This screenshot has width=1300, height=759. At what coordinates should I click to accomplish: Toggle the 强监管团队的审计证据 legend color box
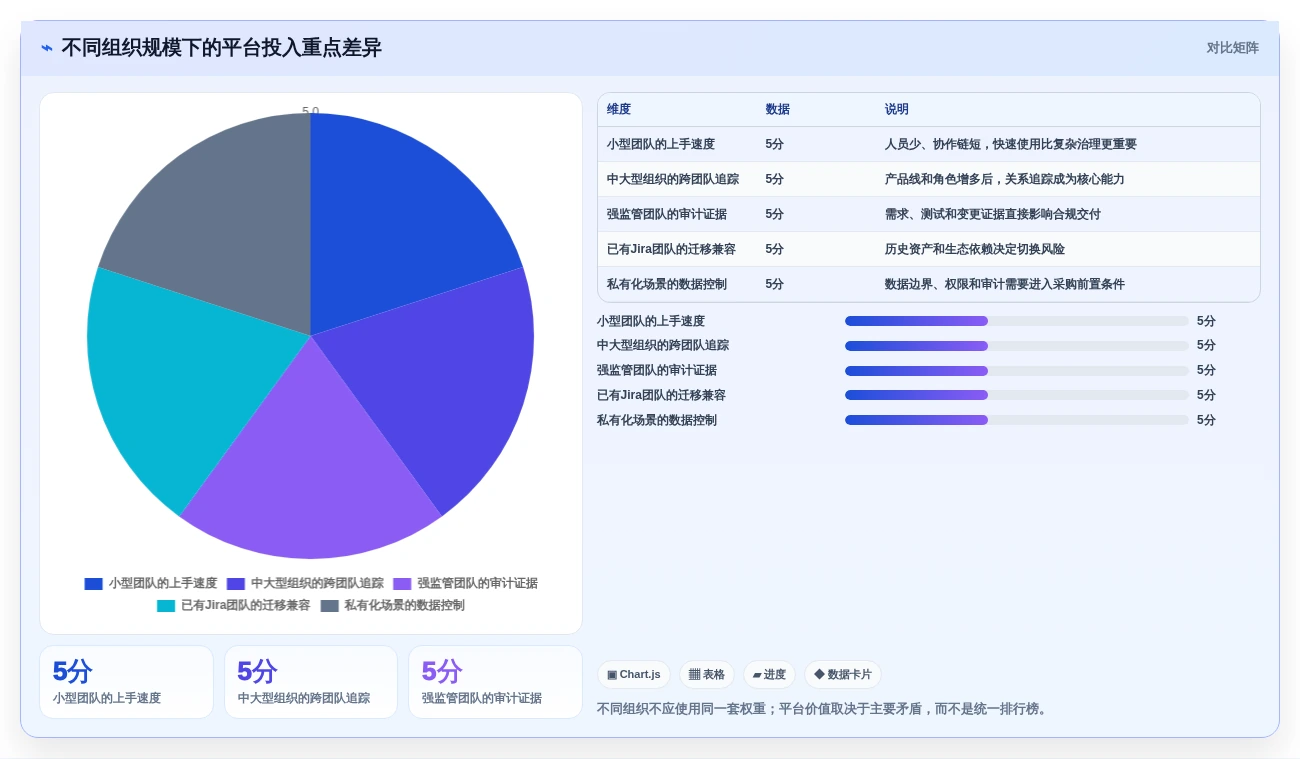[402, 584]
